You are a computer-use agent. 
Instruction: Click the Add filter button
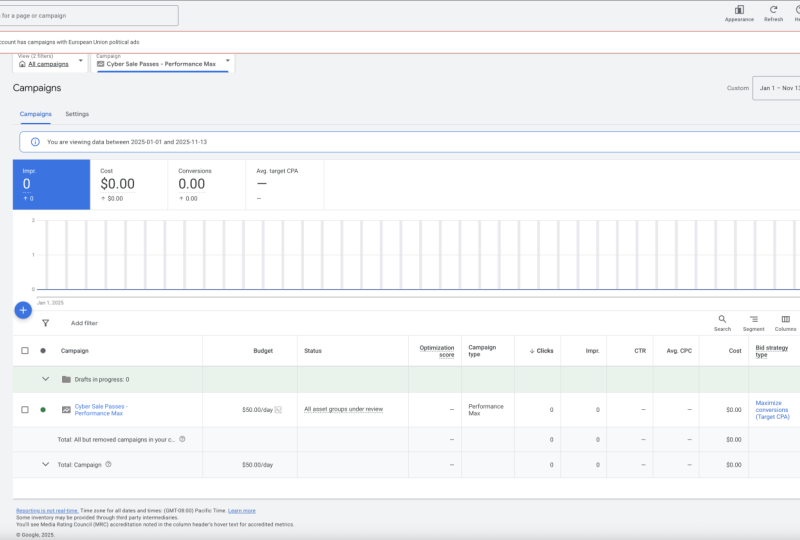click(84, 323)
